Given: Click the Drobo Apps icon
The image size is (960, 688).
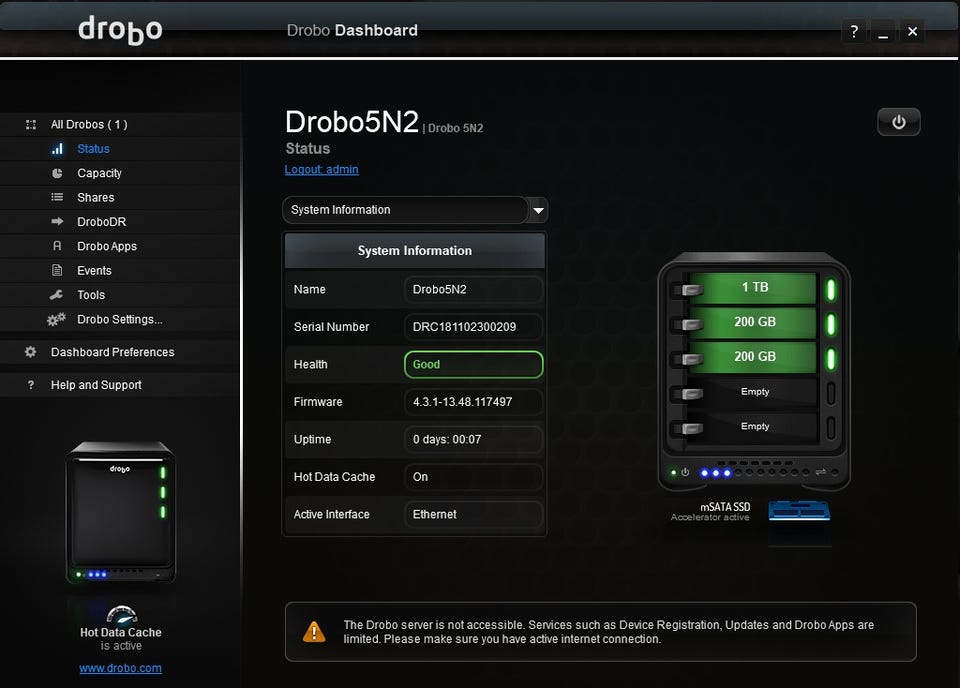Looking at the screenshot, I should [x=57, y=246].
